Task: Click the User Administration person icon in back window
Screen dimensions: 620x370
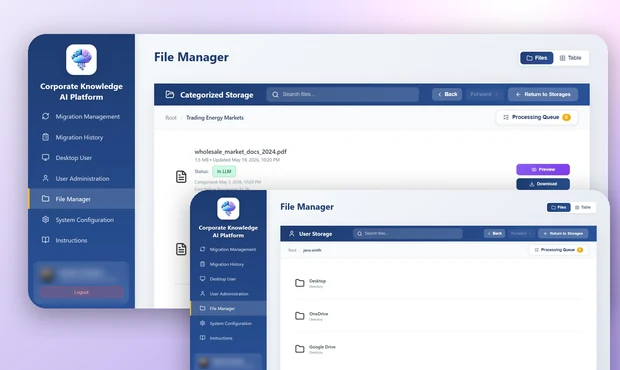Action: (45, 178)
